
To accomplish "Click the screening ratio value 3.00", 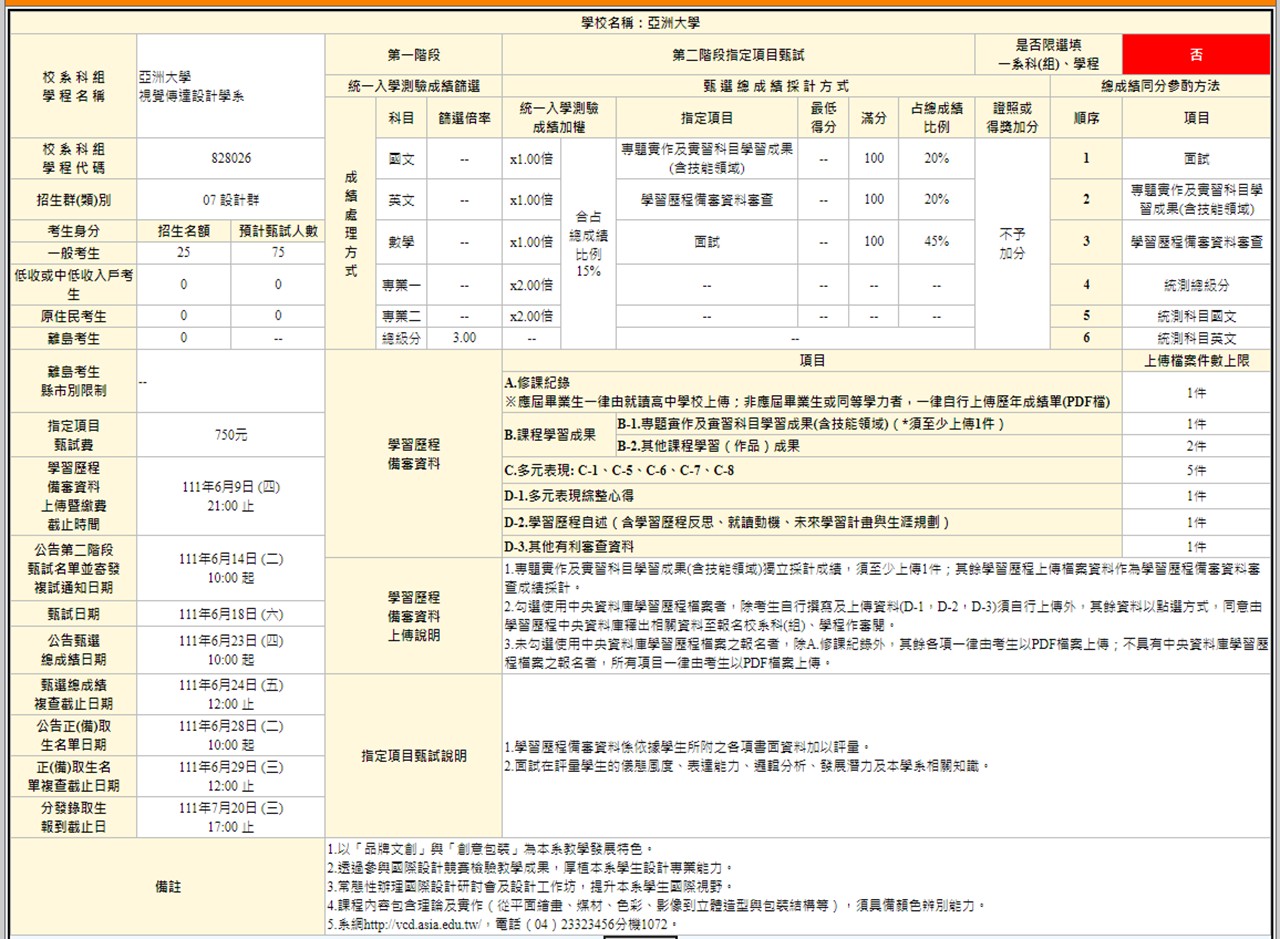I will 464,338.
